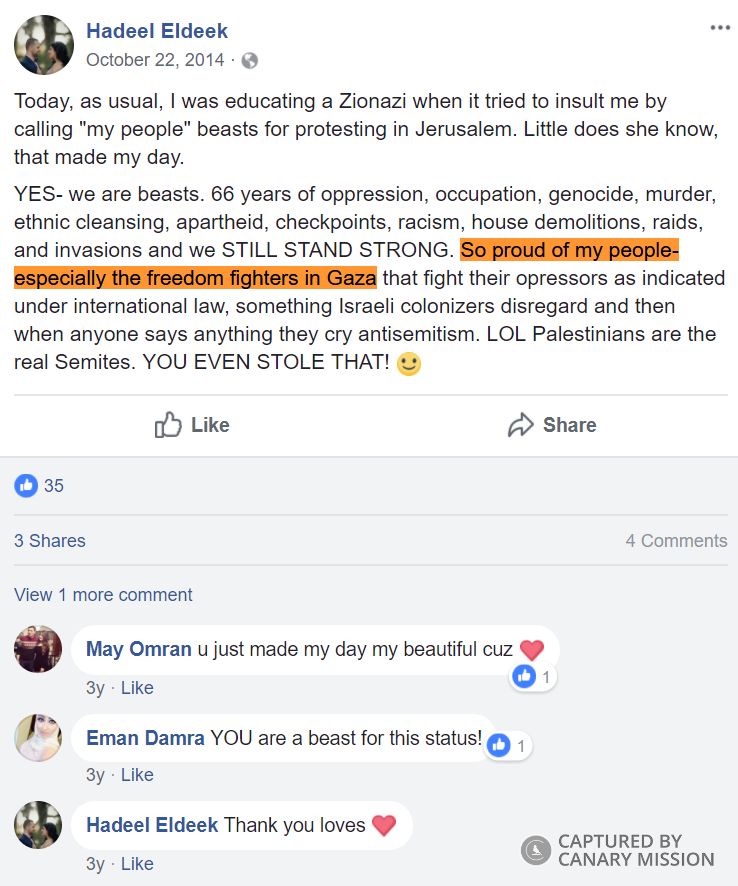
Task: Click the smiley emoji ending the post
Action: click(408, 364)
